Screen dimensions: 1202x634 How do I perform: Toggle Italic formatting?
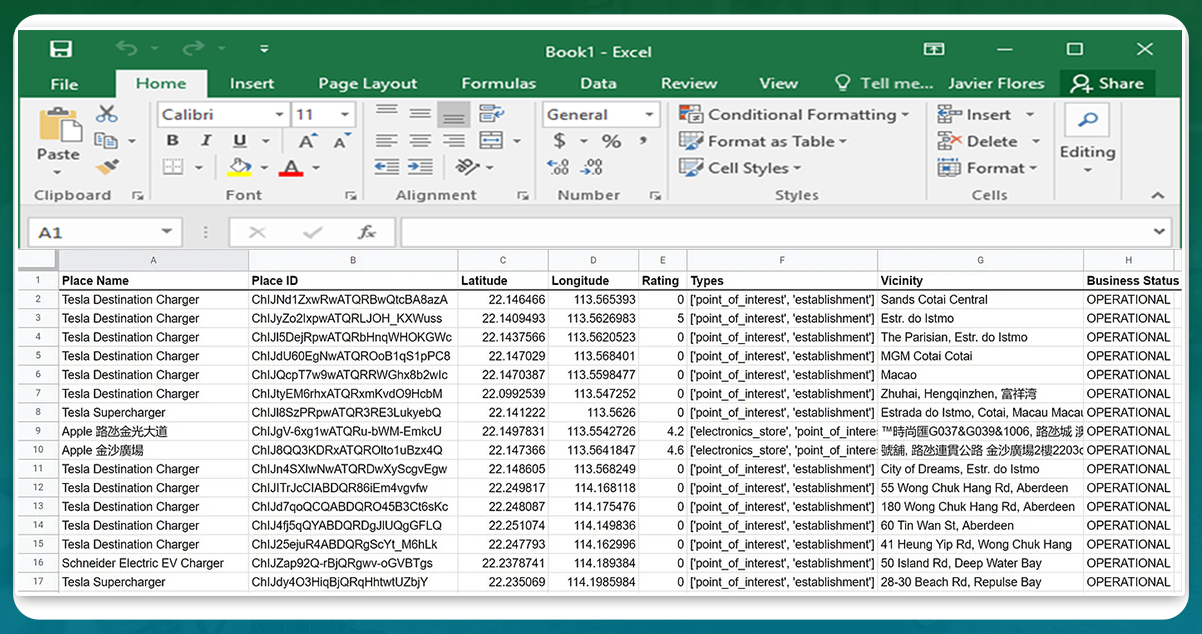pos(206,141)
